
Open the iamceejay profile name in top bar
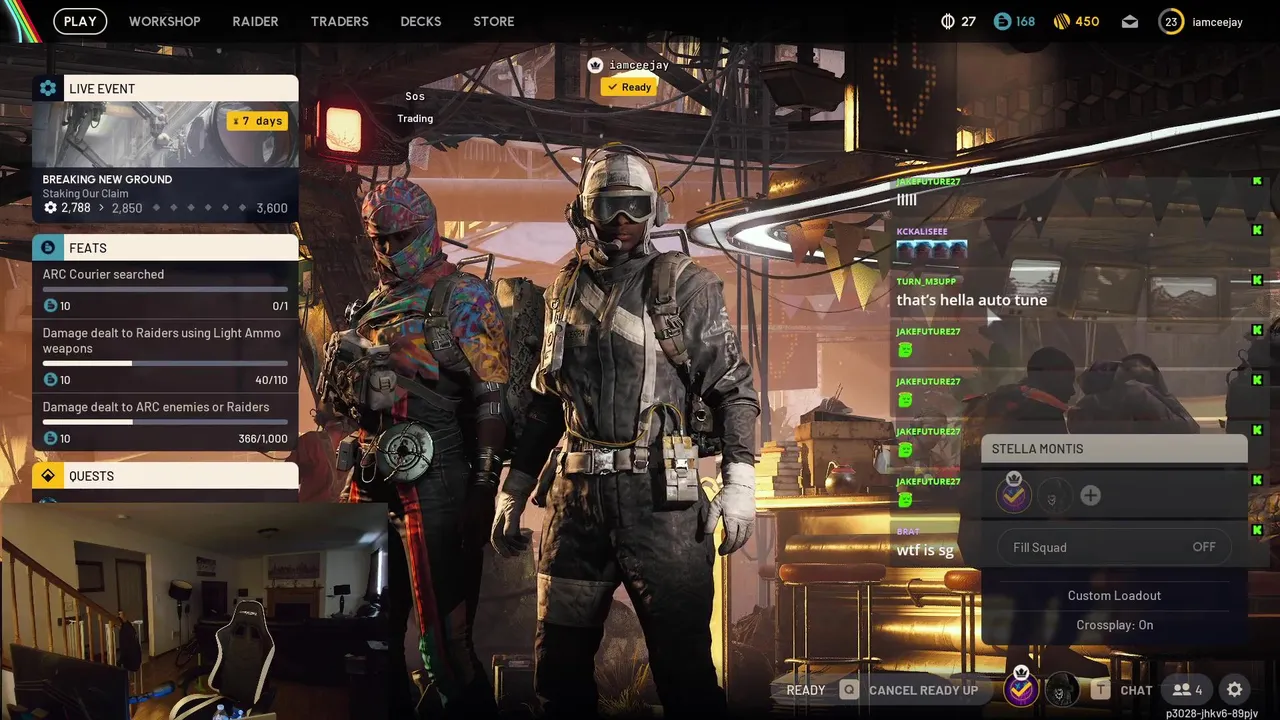point(1217,21)
